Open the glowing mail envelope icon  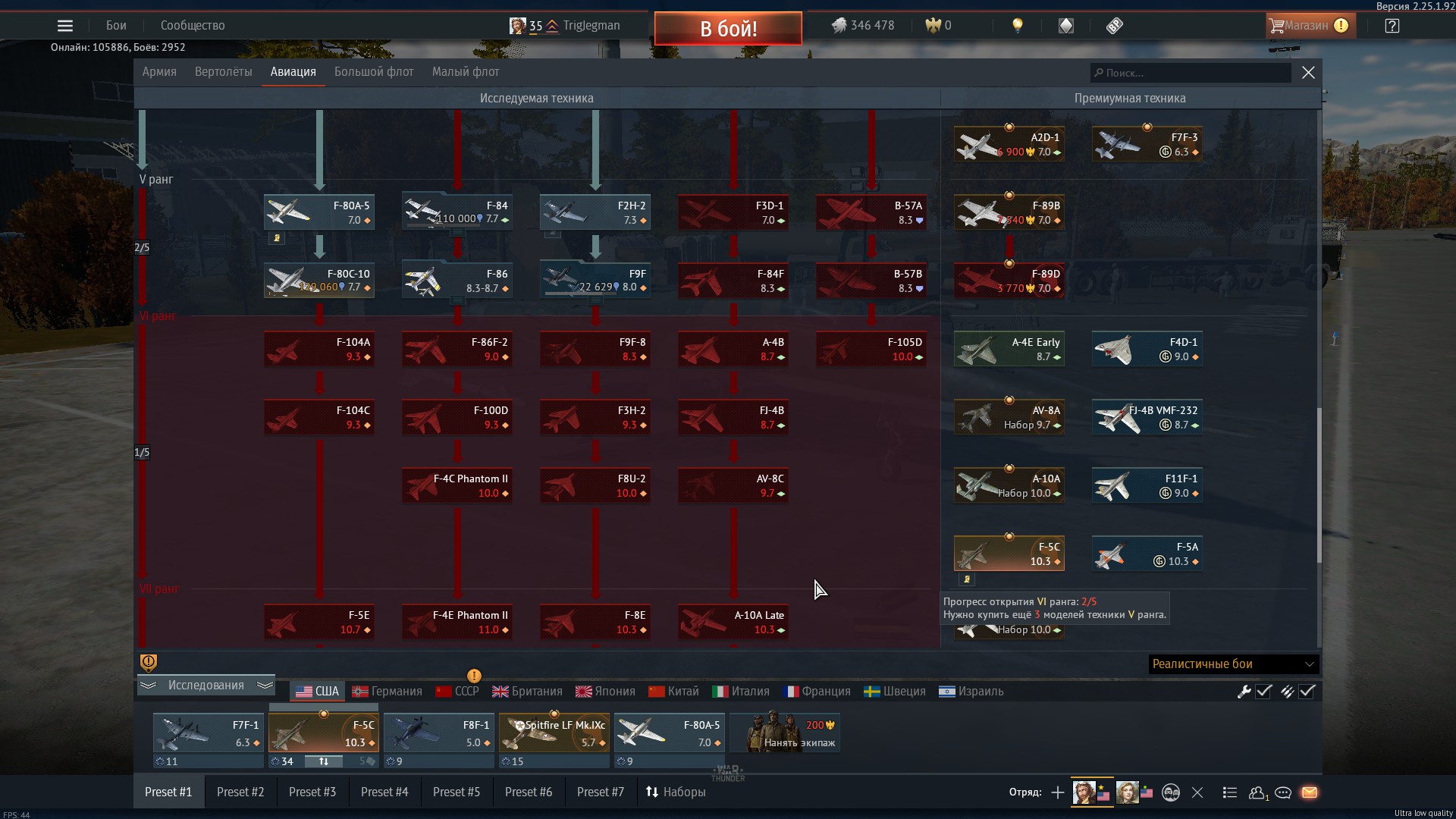point(1310,792)
